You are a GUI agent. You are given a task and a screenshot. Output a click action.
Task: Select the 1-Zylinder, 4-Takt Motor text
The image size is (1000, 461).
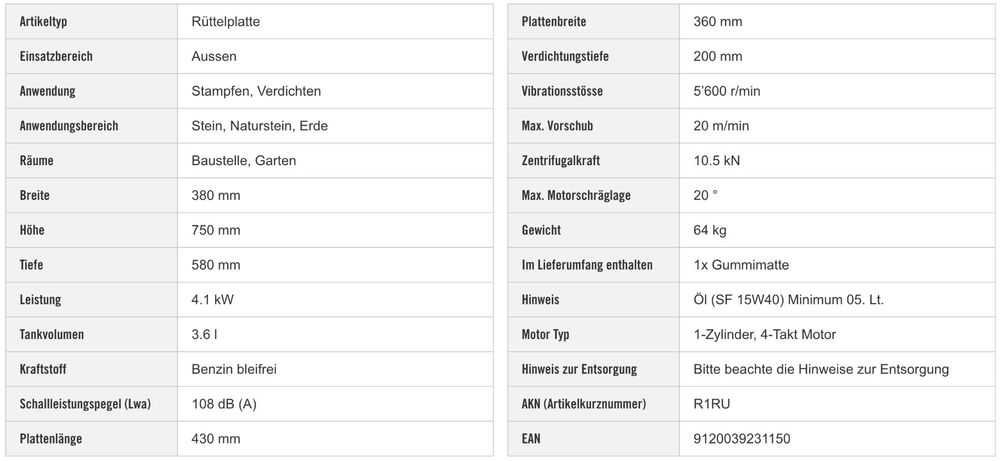[x=765, y=335]
